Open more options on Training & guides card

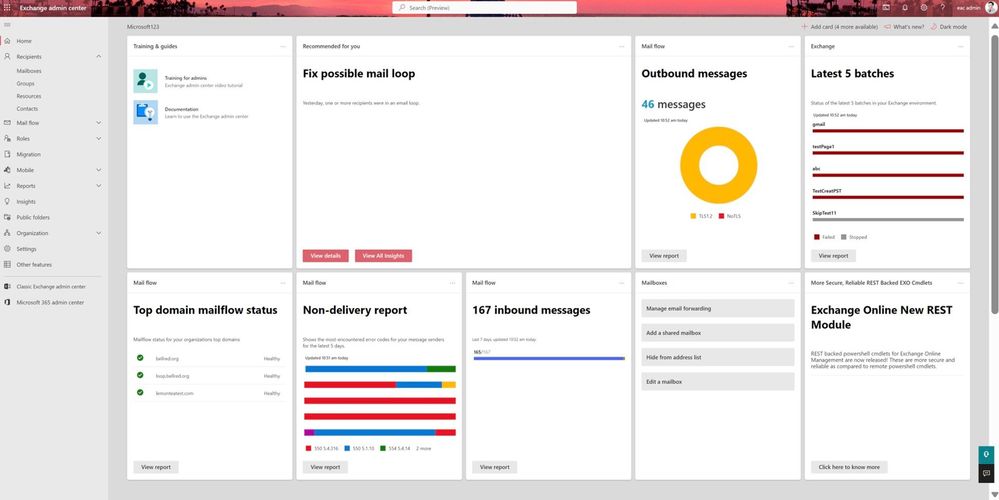283,46
